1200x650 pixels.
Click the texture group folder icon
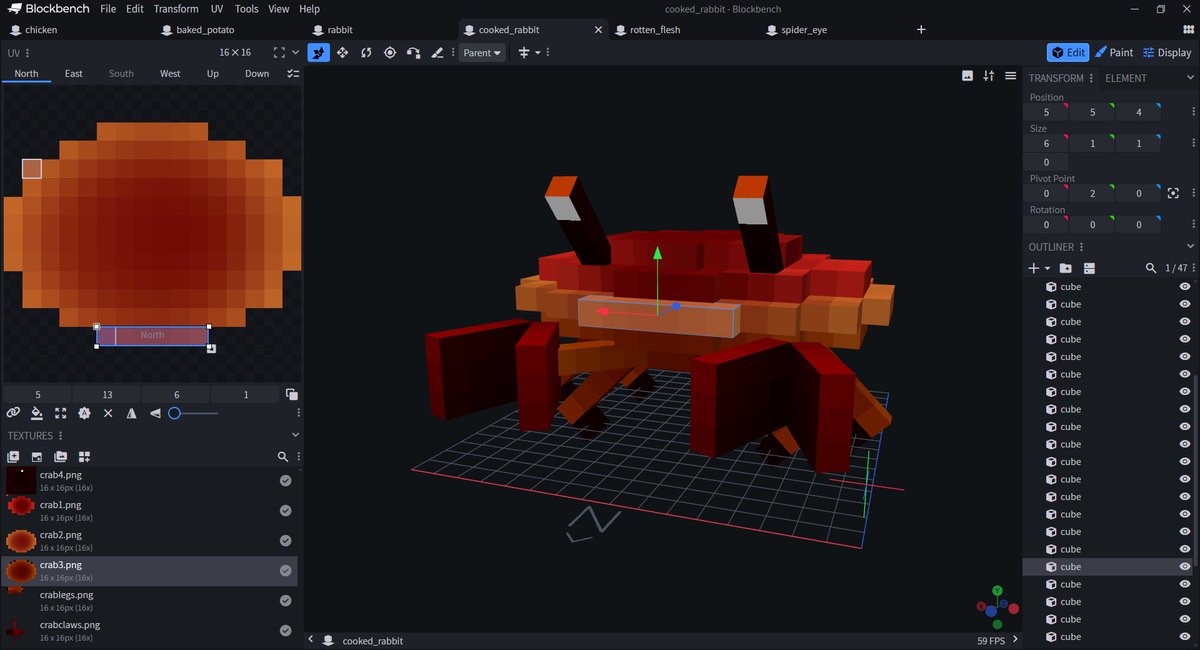[61, 456]
